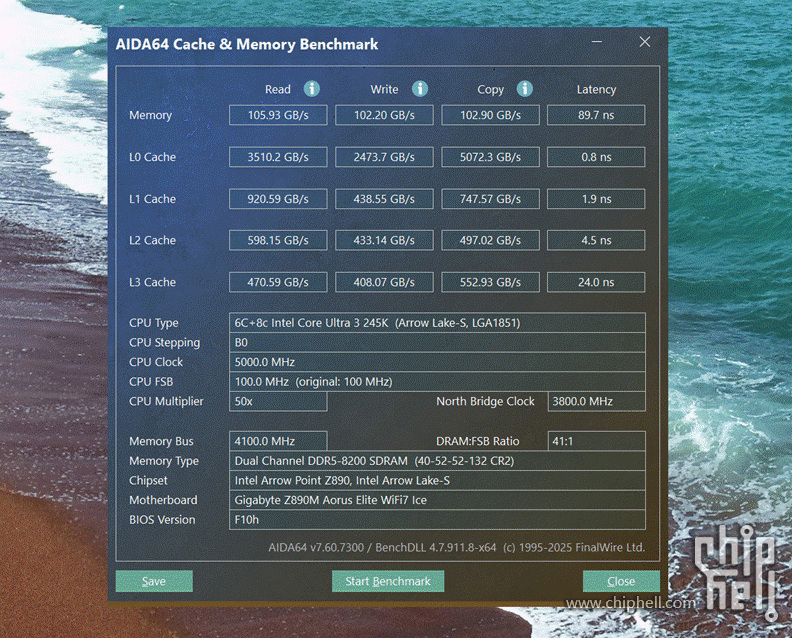Click the DRAM:FSB Ratio field 41:1
792x638 pixels.
point(597,441)
